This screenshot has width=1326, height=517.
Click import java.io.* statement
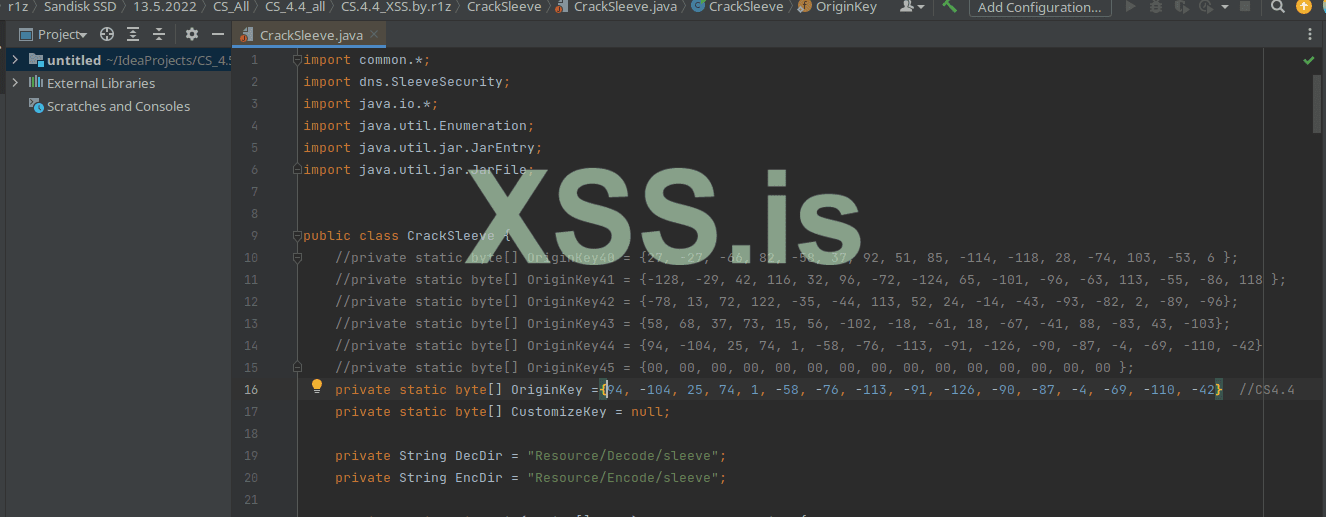point(371,104)
